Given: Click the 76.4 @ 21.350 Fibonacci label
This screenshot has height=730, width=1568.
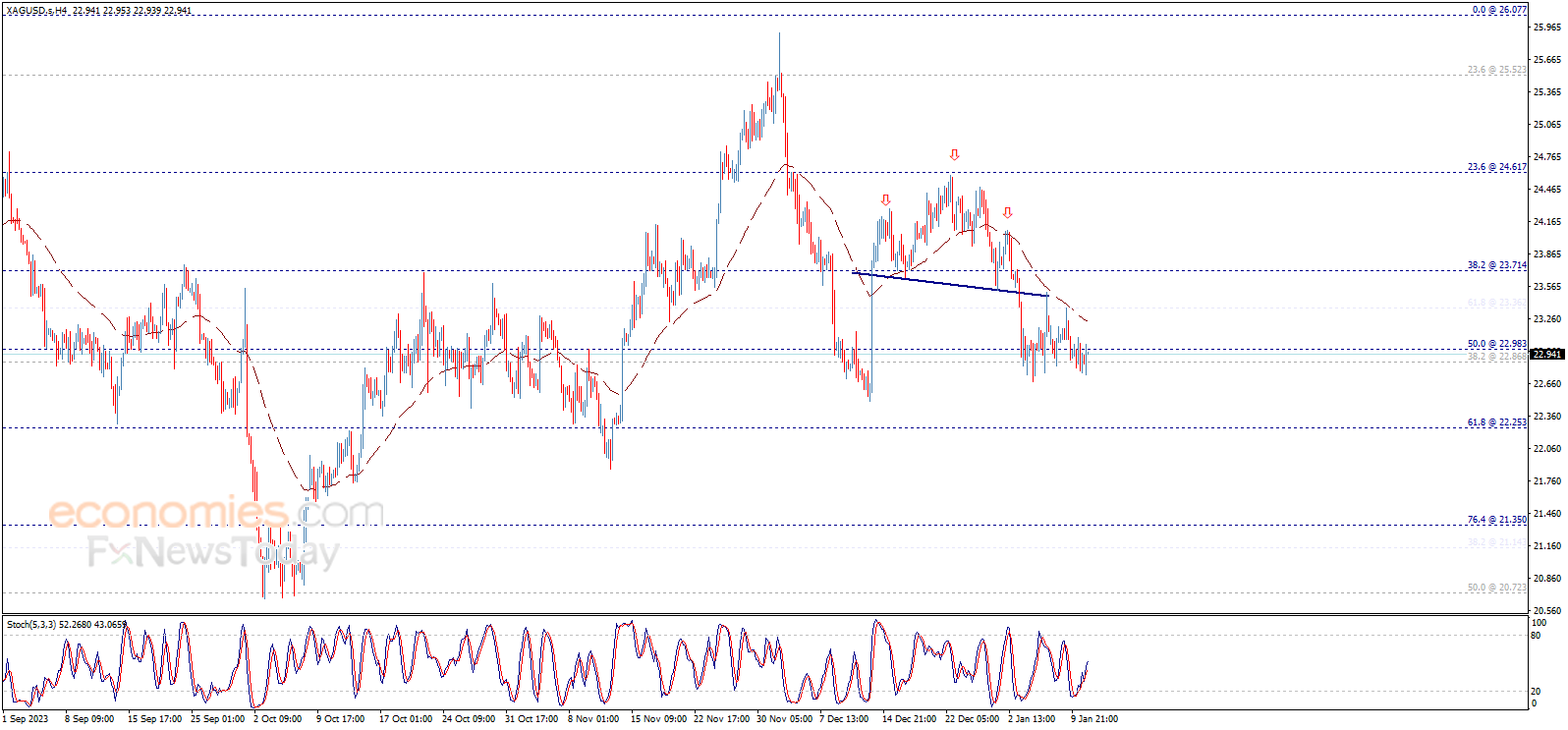Looking at the screenshot, I should (1497, 520).
